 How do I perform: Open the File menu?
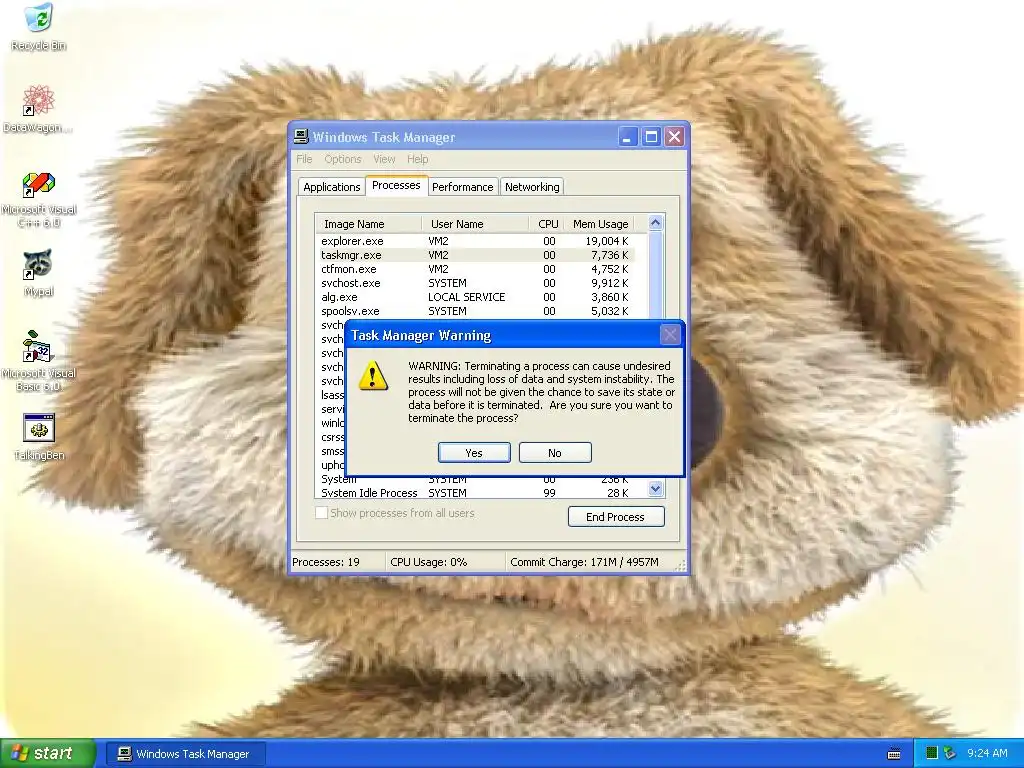tap(304, 159)
